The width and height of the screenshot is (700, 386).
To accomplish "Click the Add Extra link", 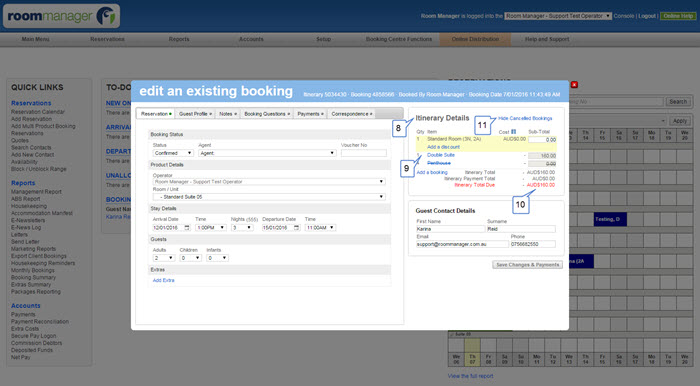I will (163, 280).
